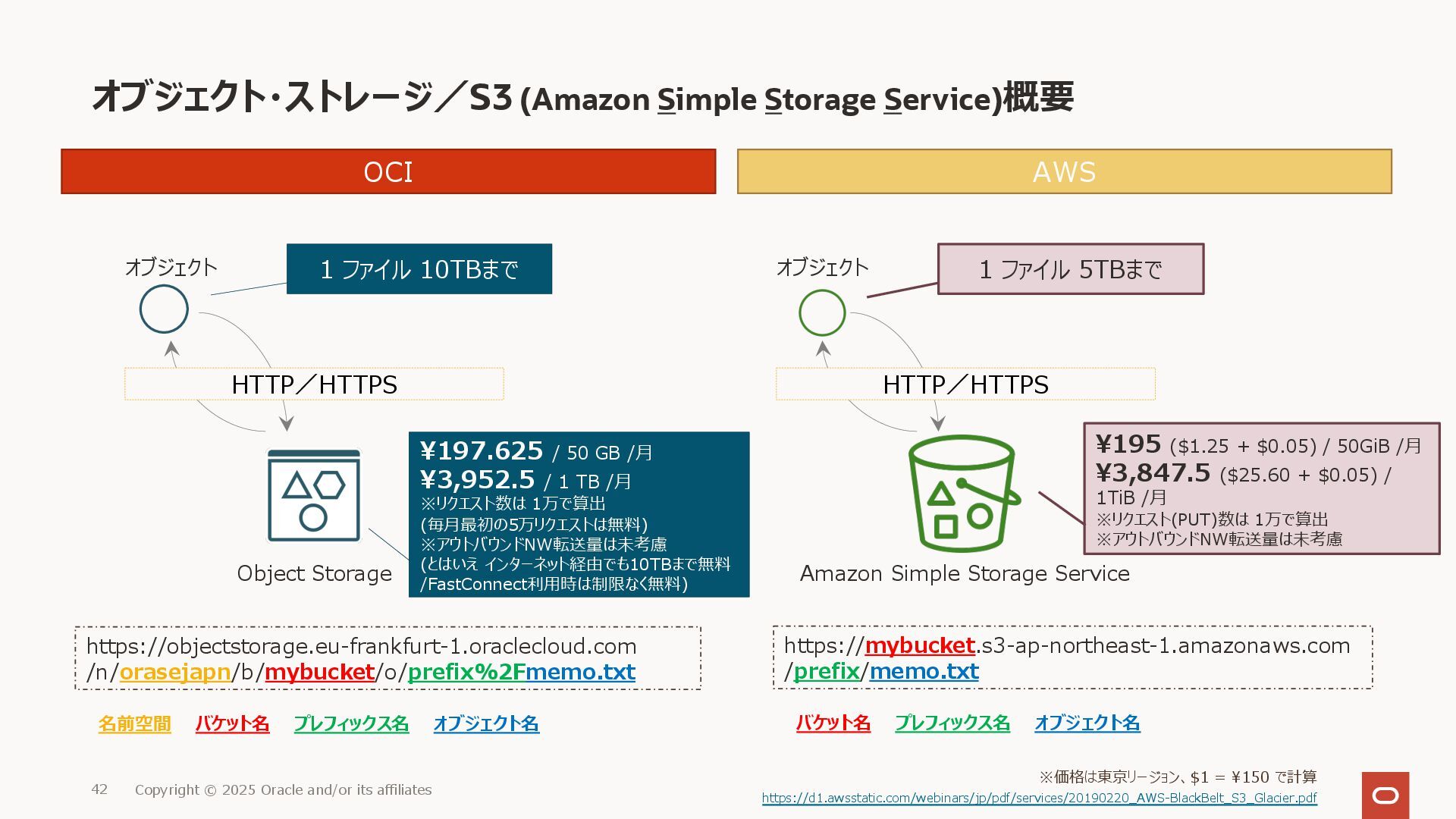Click the Oracle logo in corner
This screenshot has width=1456, height=819.
coord(1385,795)
